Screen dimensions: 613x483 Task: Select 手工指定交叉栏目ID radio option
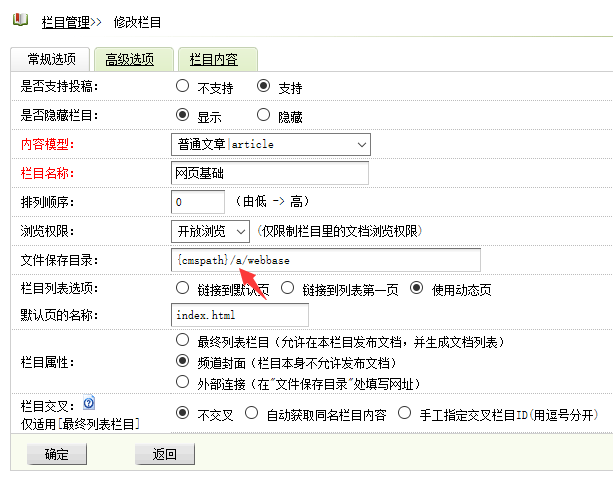click(404, 413)
